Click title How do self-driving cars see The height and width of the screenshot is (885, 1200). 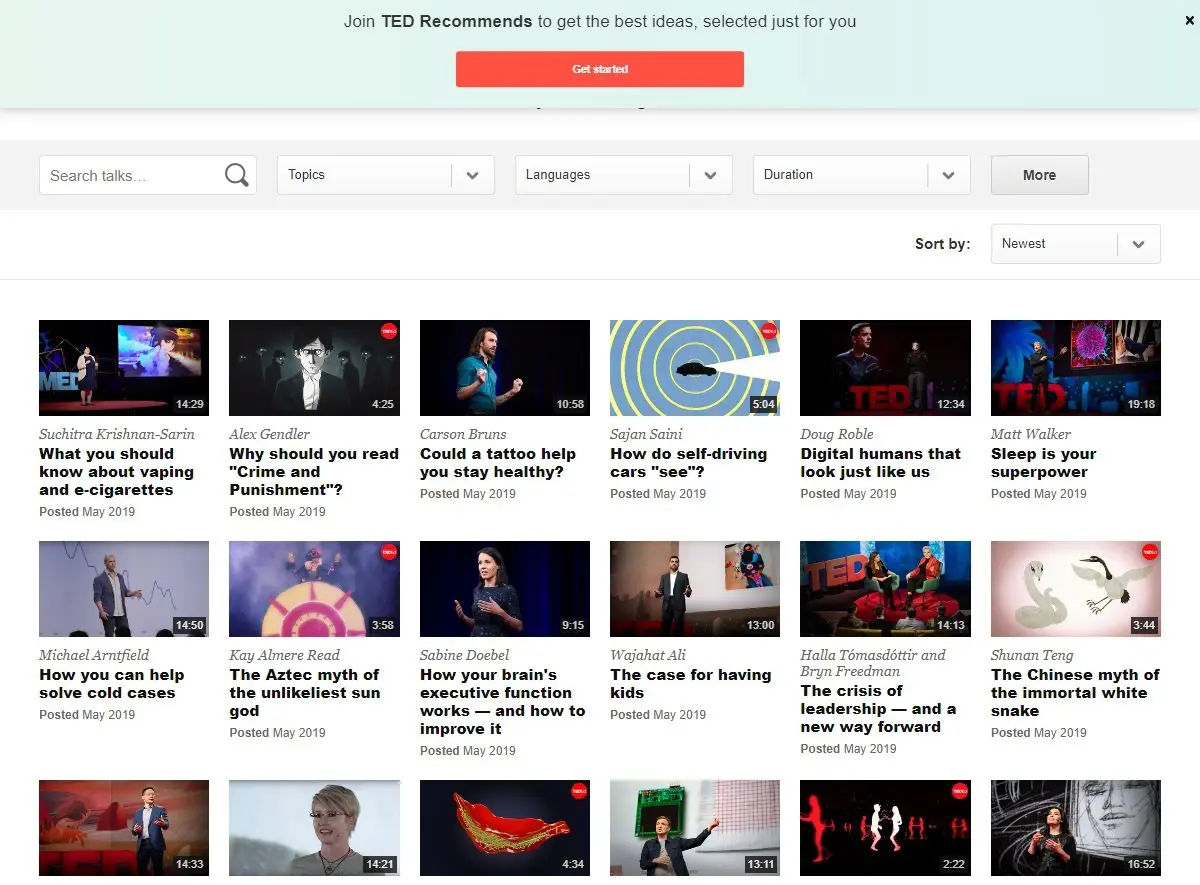tap(688, 463)
